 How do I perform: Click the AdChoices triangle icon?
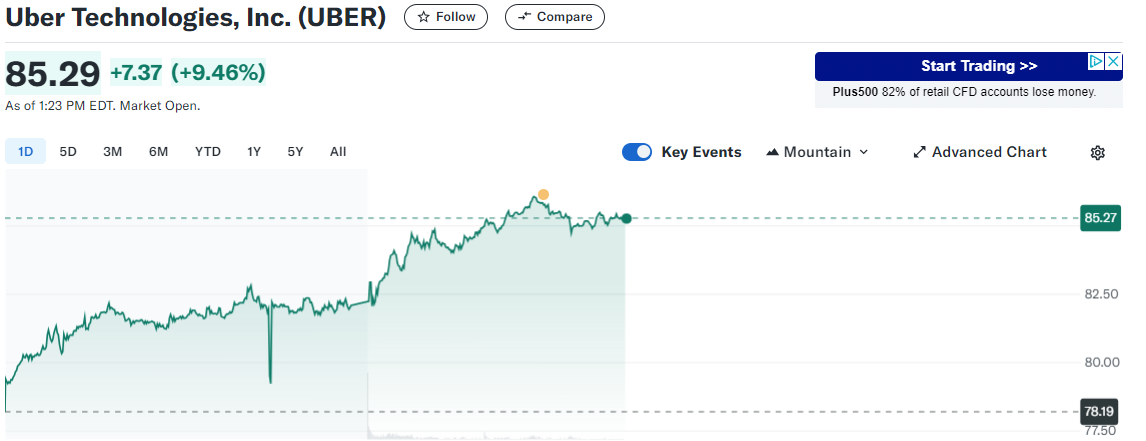pos(1098,62)
